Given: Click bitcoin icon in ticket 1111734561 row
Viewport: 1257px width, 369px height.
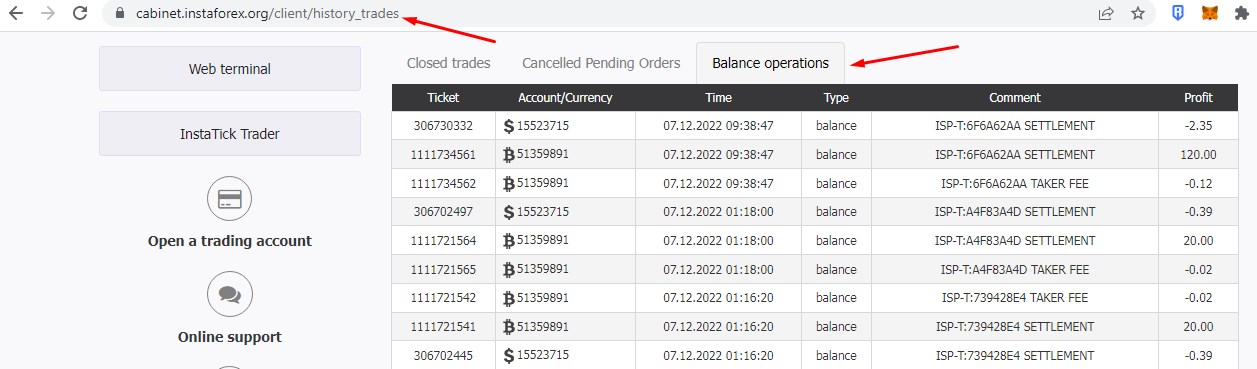Looking at the screenshot, I should (x=508, y=155).
